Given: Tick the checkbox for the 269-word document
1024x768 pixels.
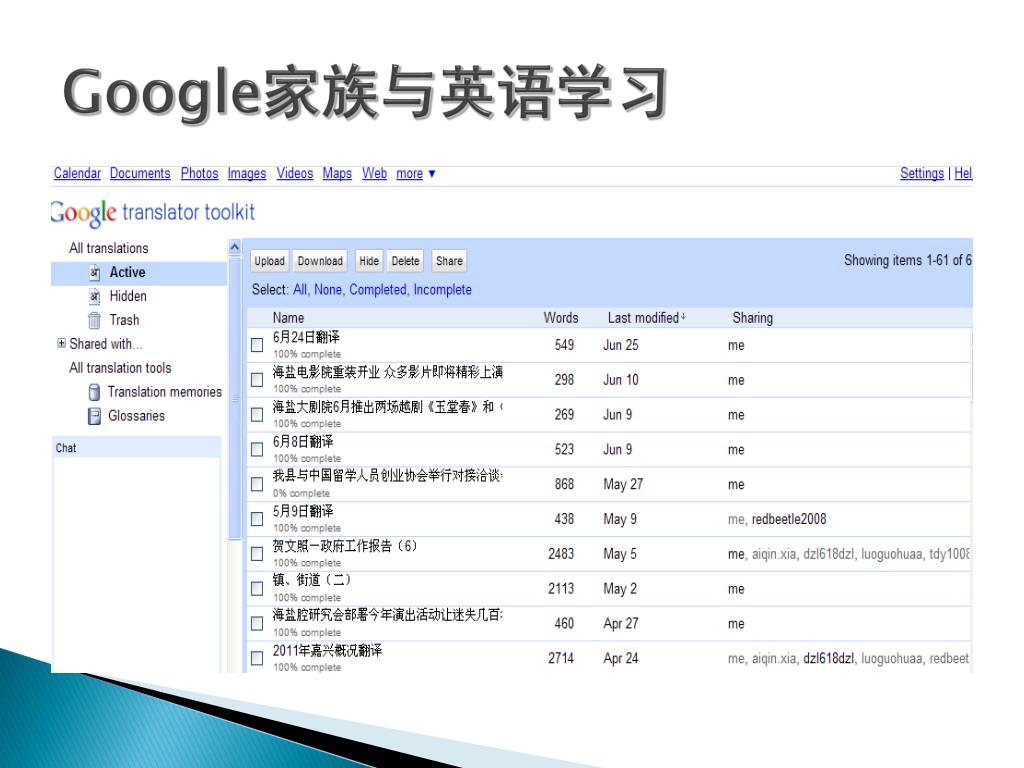Looking at the screenshot, I should click(257, 415).
